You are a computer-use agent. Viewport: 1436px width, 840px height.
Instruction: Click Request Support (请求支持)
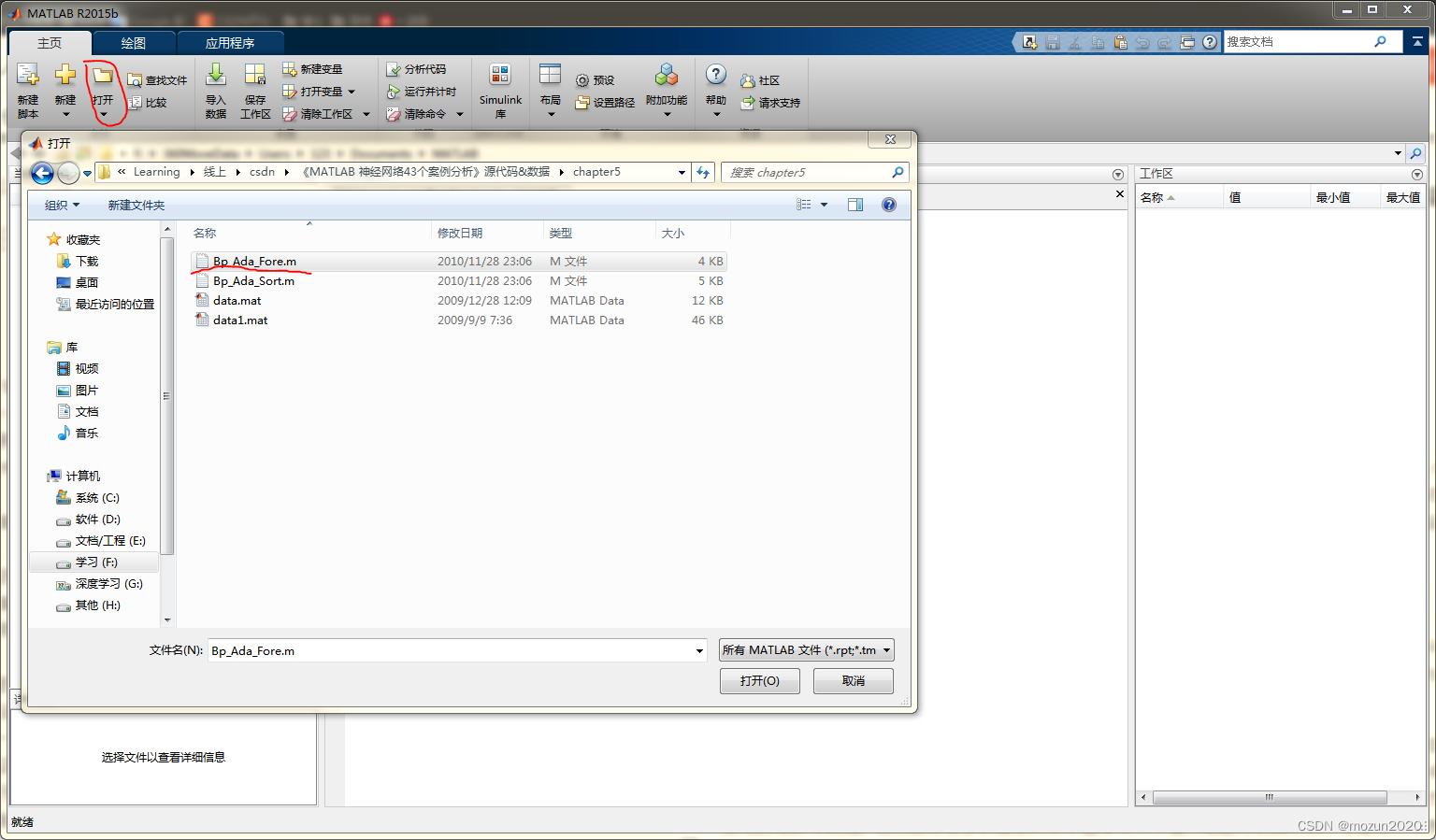pyautogui.click(x=770, y=103)
